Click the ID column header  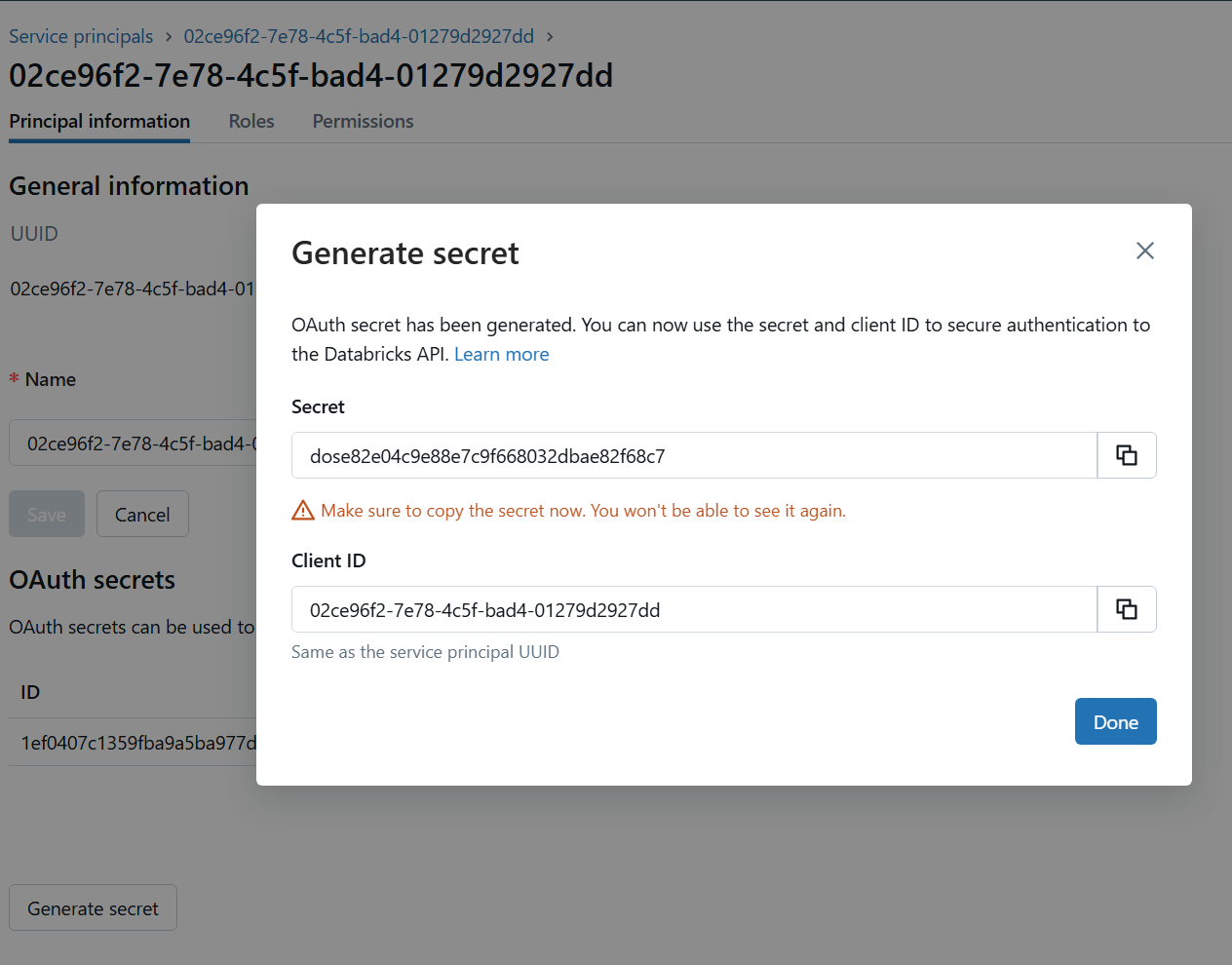click(30, 692)
